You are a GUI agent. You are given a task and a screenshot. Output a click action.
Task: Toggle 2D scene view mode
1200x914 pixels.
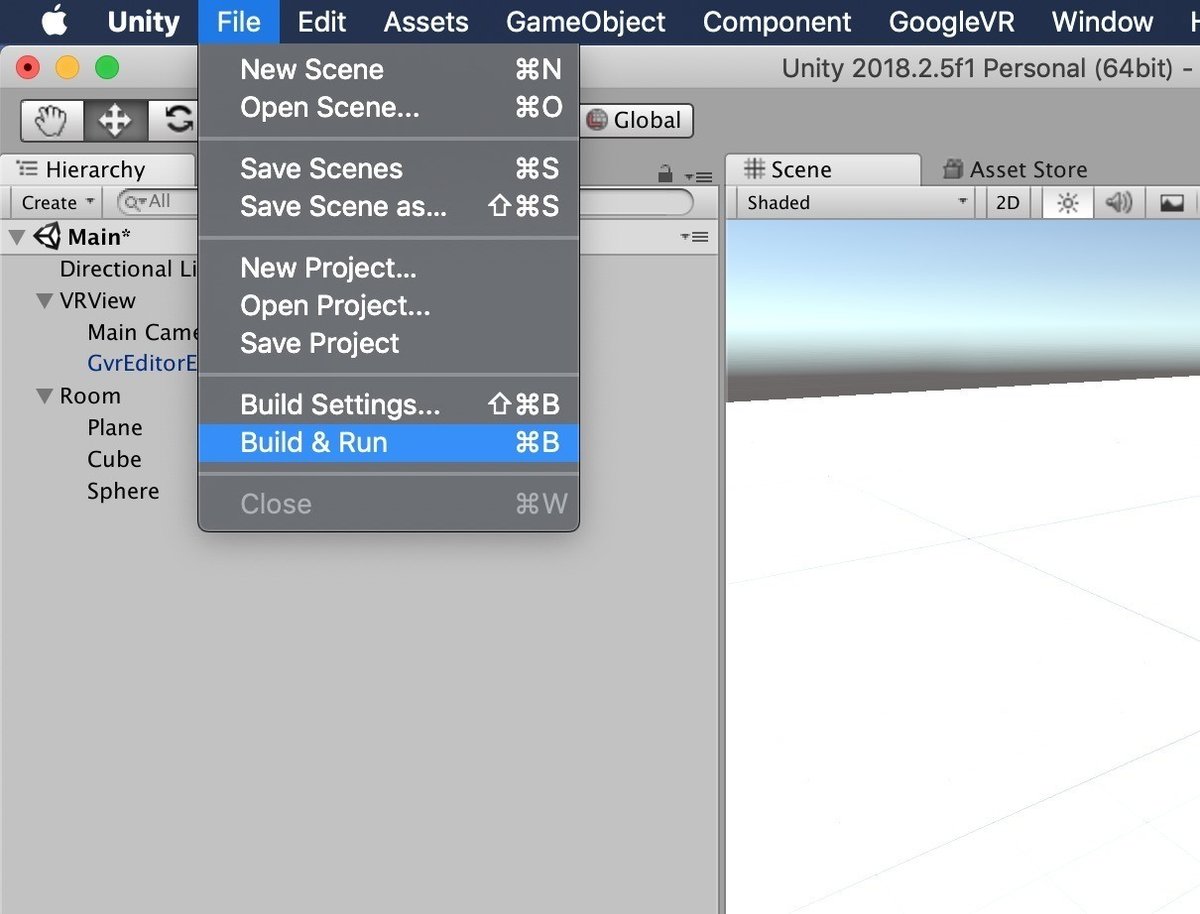coord(1008,203)
